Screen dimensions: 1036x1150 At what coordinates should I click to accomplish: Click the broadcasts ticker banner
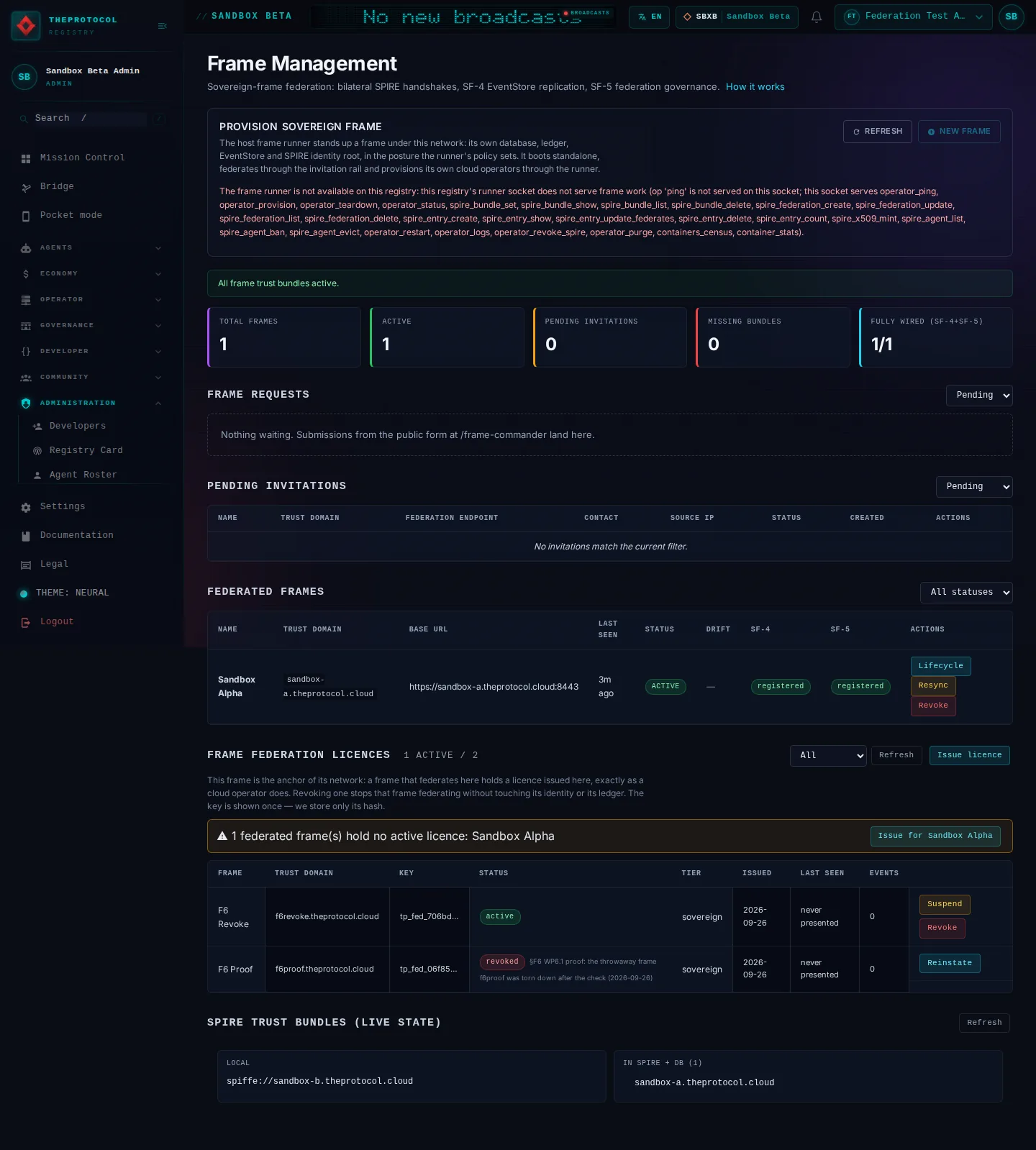pos(464,17)
